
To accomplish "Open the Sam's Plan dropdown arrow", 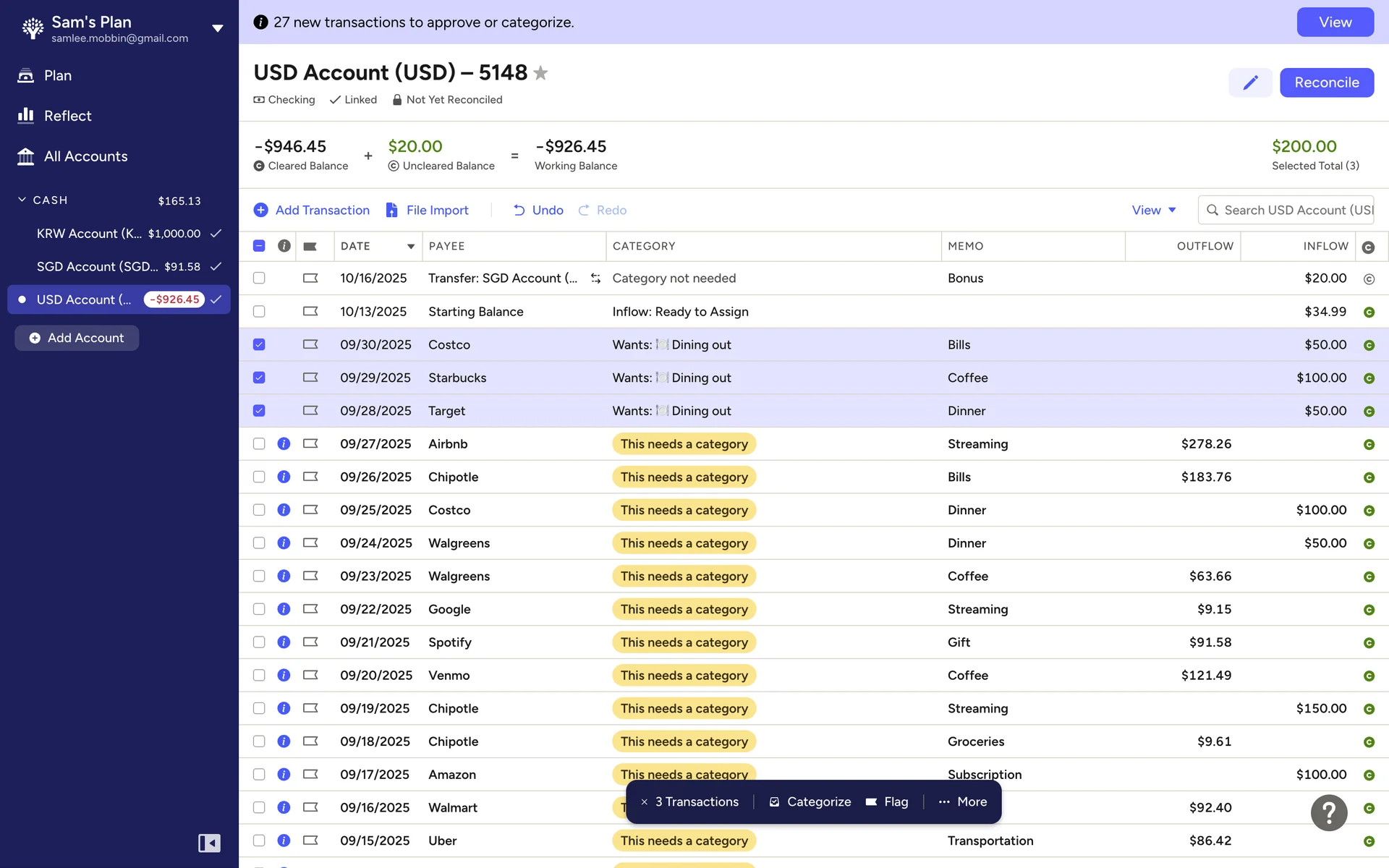I will coord(217,28).
